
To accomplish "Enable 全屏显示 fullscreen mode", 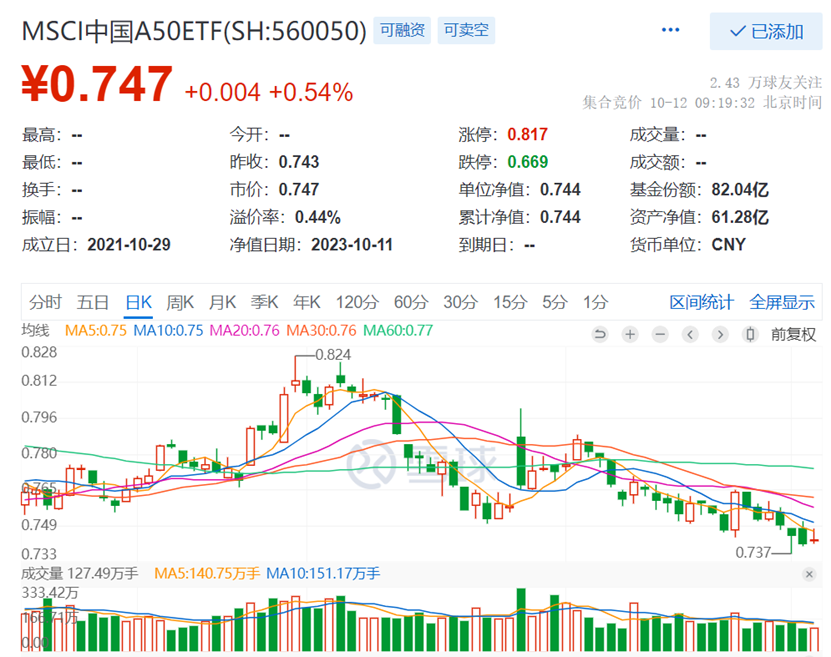I will coord(783,300).
